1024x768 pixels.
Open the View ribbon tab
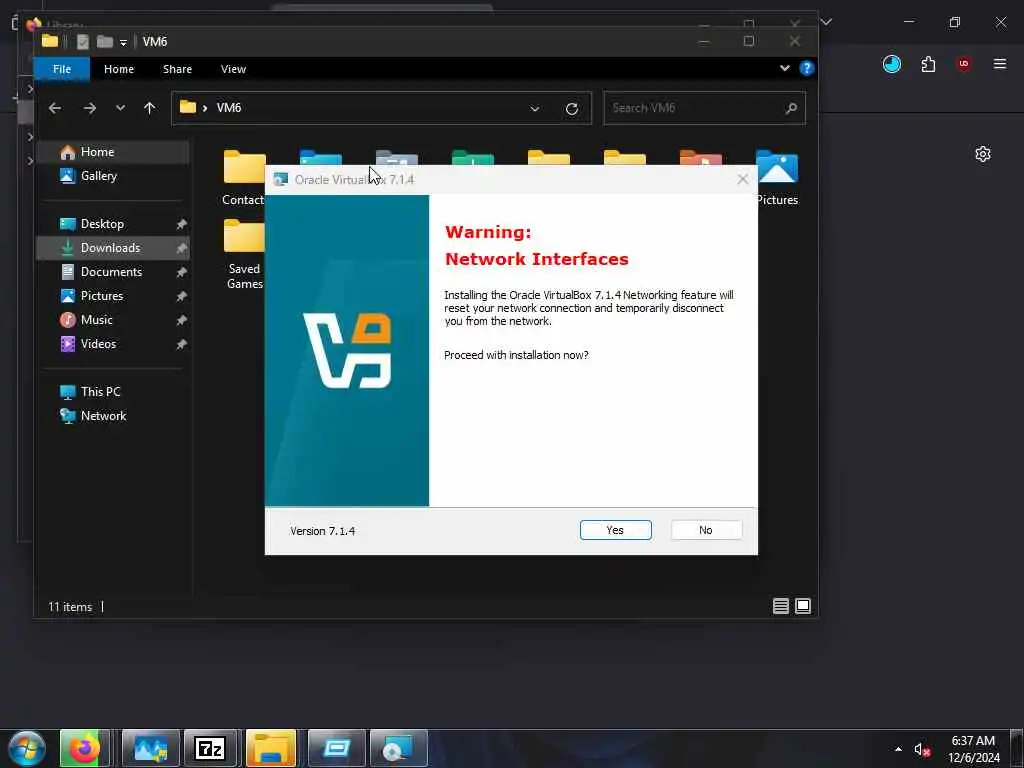pos(233,69)
